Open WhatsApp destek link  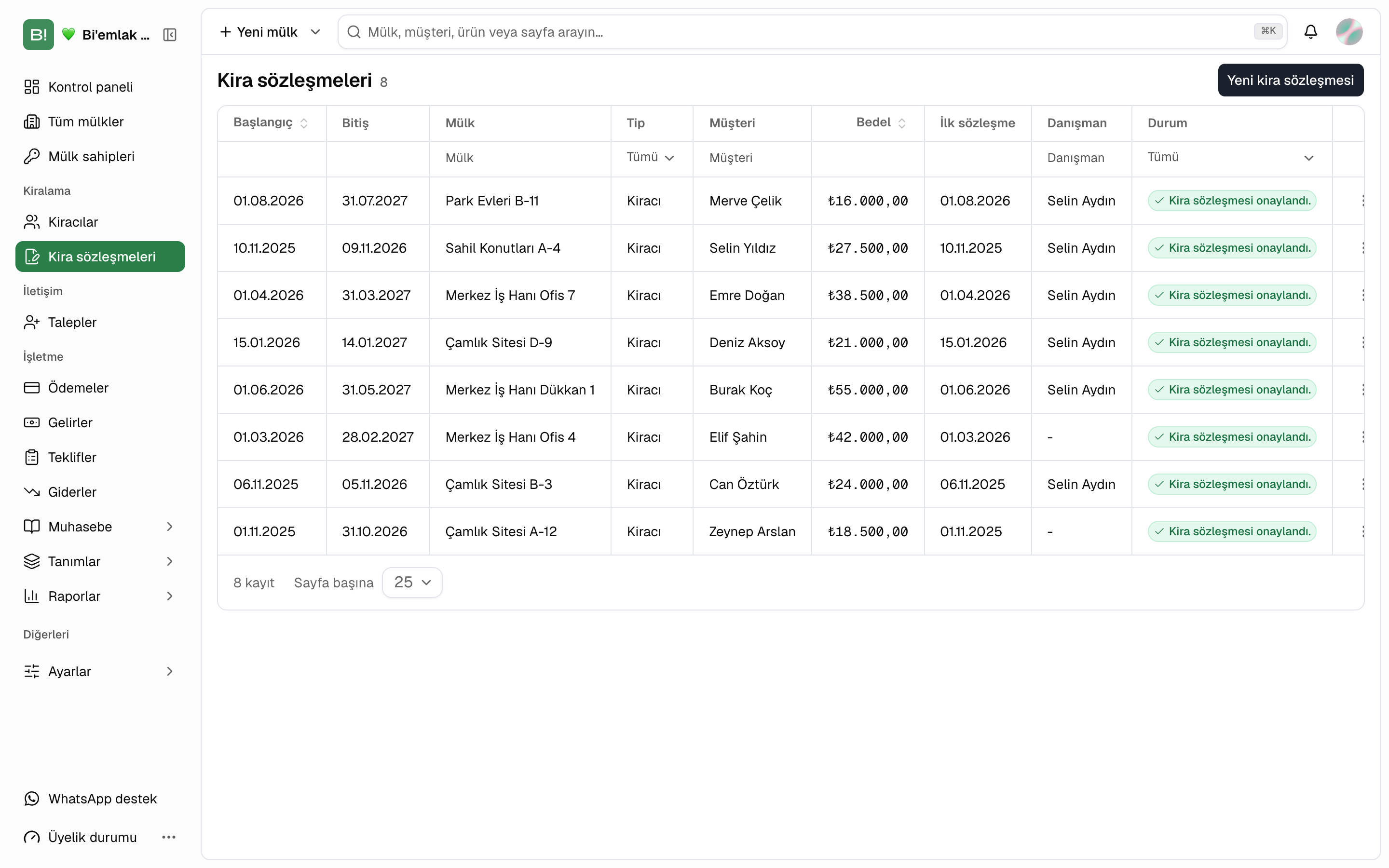point(100,799)
